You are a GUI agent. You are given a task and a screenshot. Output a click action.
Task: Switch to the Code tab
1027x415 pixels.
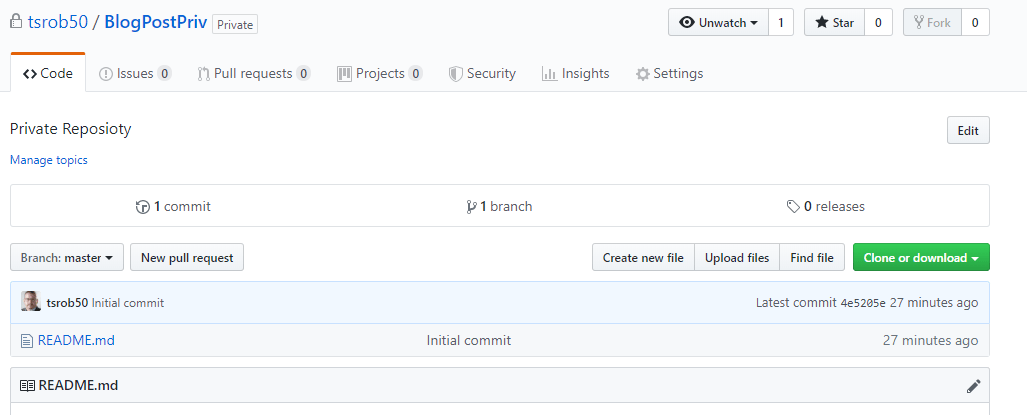click(x=48, y=73)
